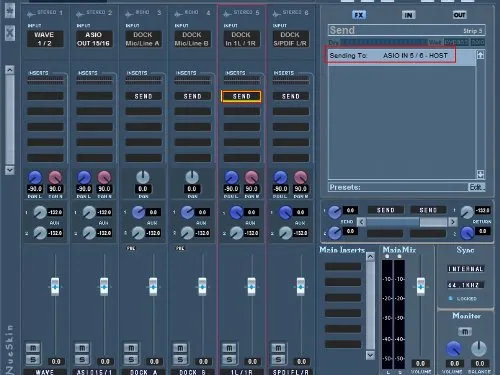Switch to the FX tab
Screen dimensions: 500x375
359,15
